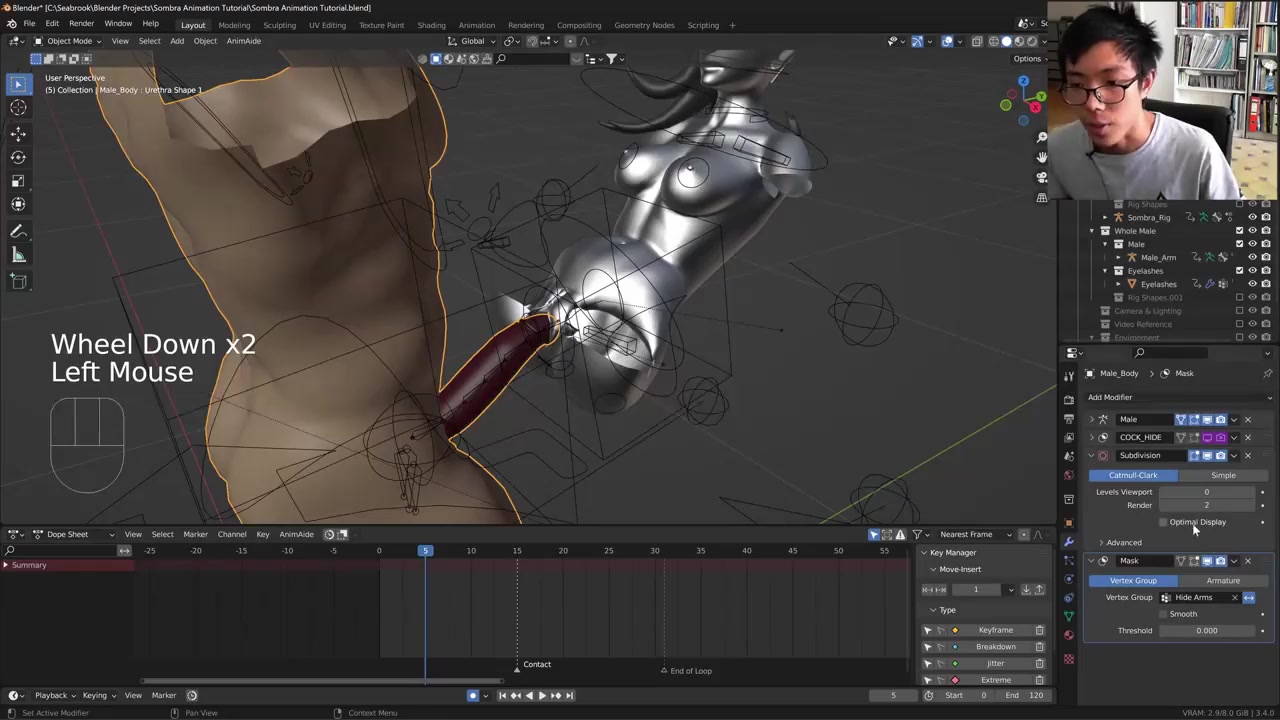Select the Simple subdivision type button
This screenshot has width=1280, height=720.
click(1223, 475)
